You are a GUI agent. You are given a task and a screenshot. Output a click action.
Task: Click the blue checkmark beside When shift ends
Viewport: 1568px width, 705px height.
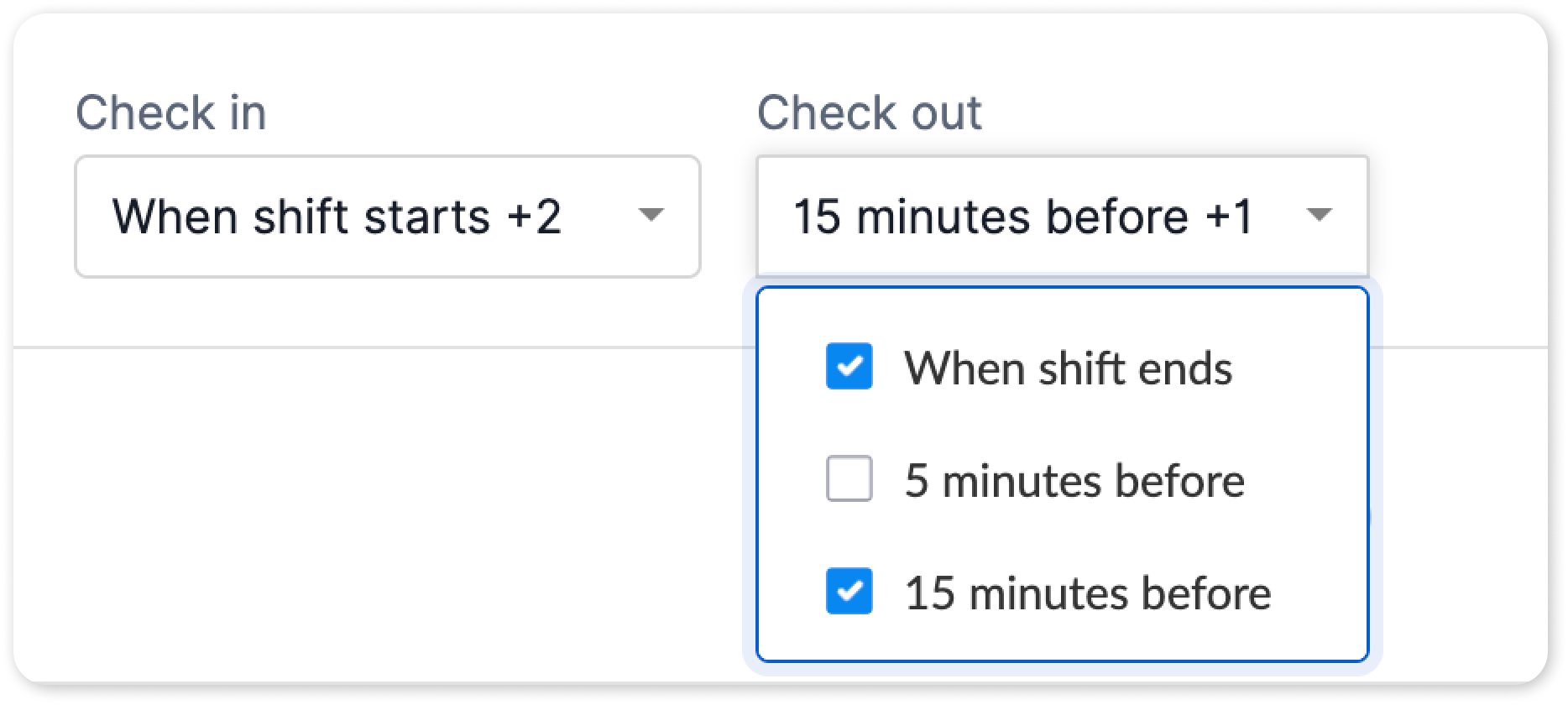pyautogui.click(x=849, y=367)
